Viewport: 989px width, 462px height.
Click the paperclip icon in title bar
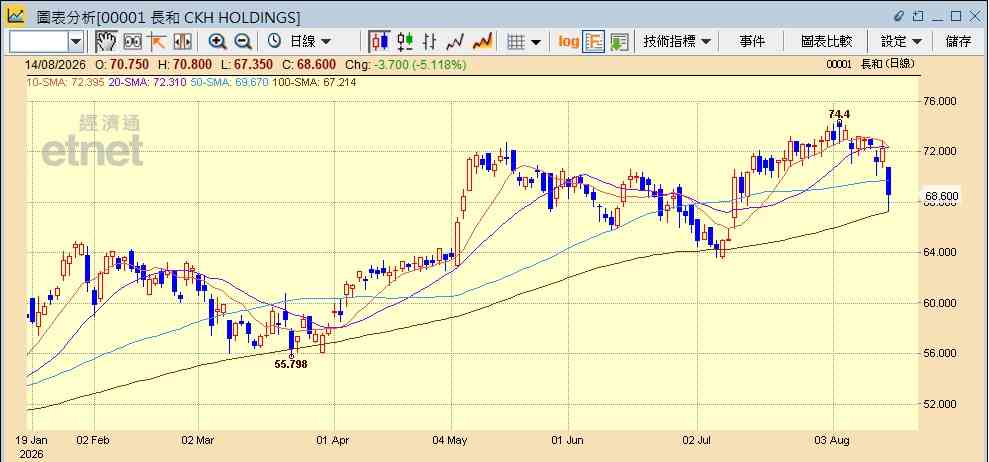[899, 16]
